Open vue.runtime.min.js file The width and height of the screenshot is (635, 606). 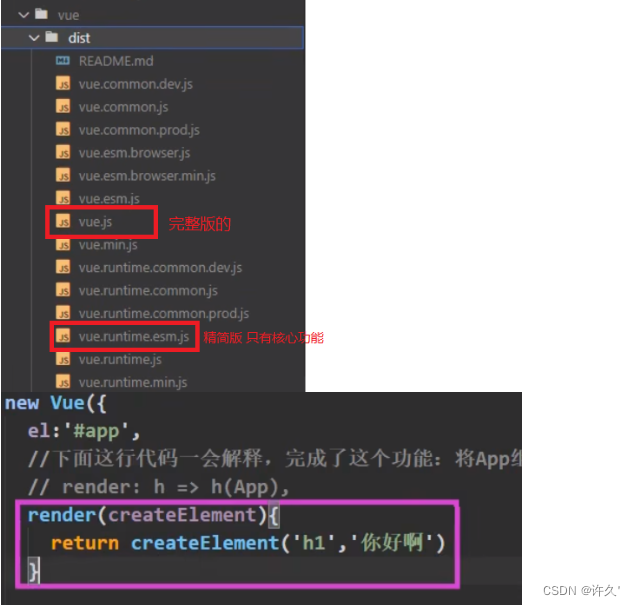[133, 383]
